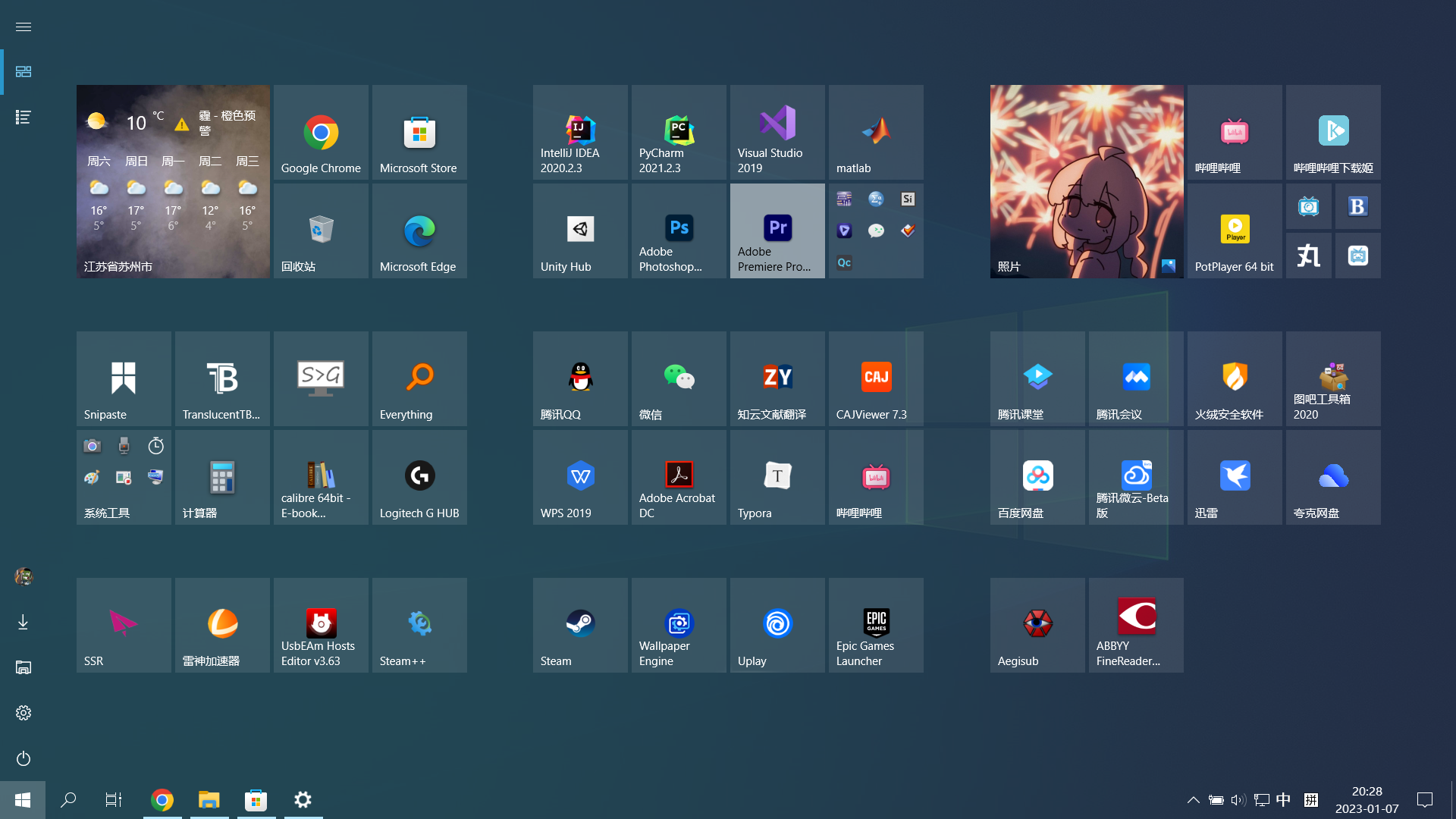
Task: Show hidden system tray icons chevron
Action: (1193, 799)
